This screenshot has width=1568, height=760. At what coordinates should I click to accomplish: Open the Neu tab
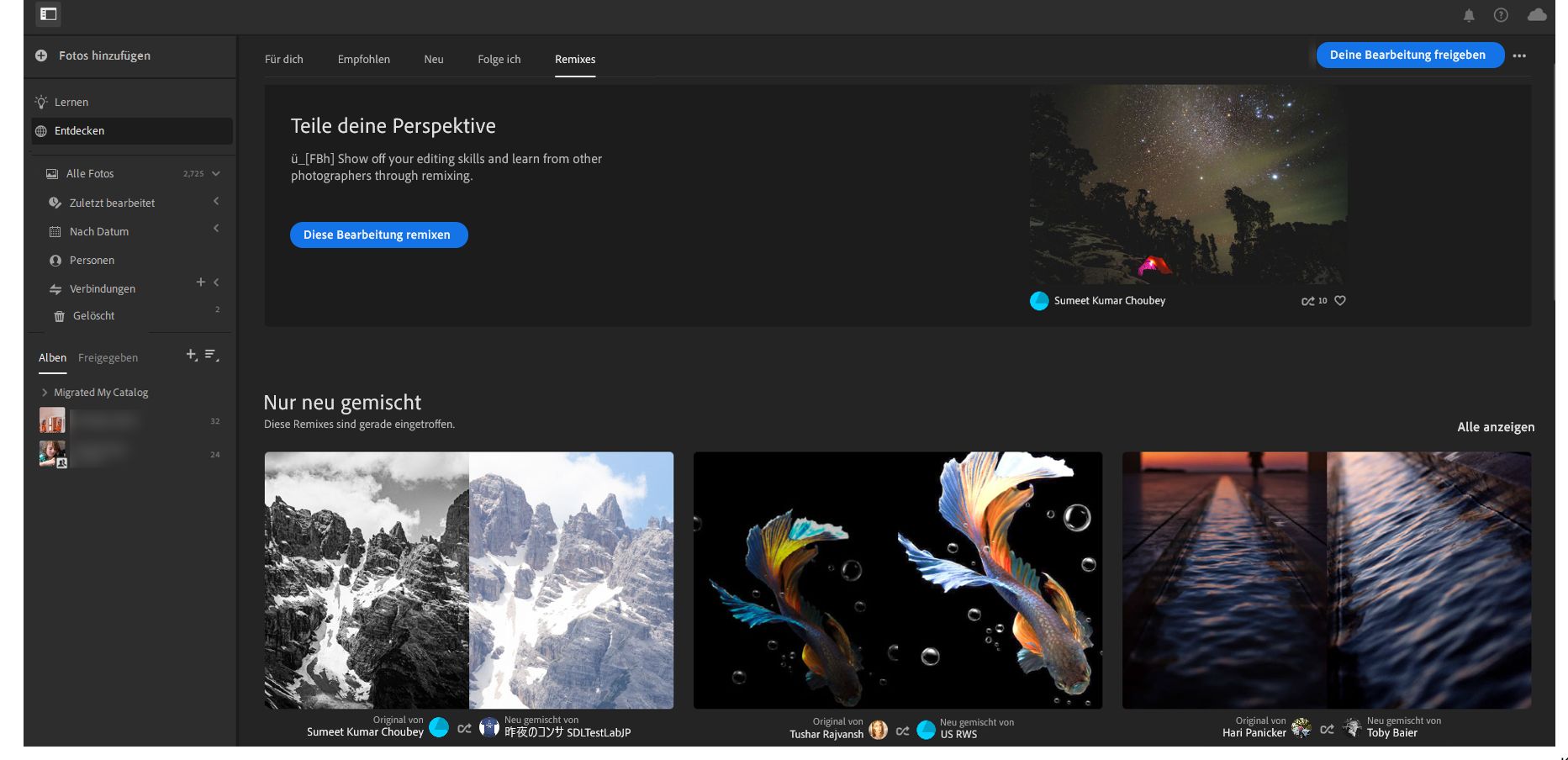click(x=434, y=60)
